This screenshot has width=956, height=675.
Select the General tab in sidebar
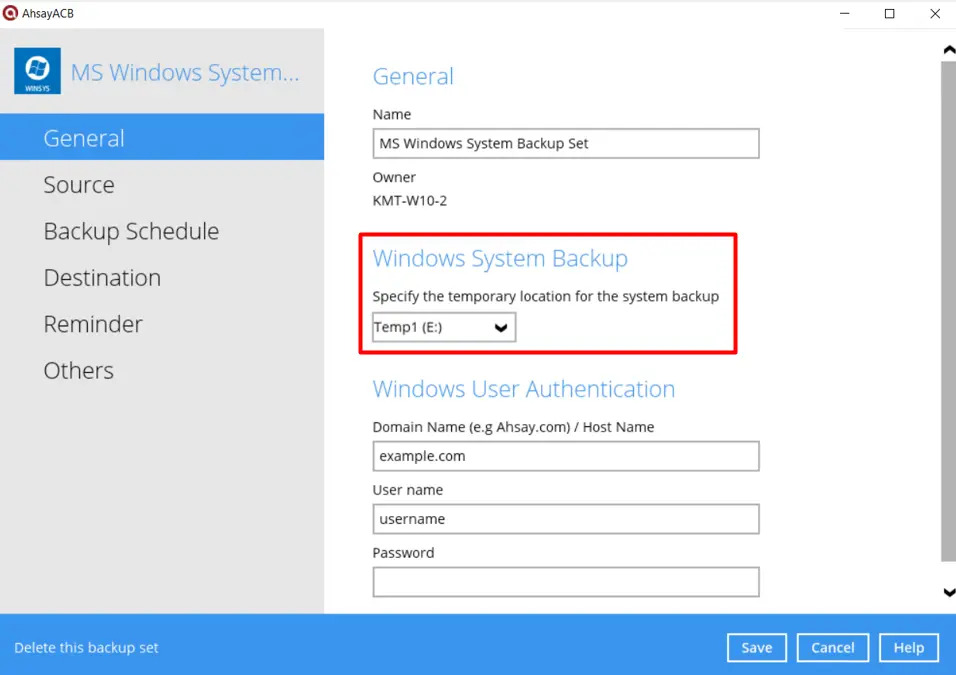(84, 138)
